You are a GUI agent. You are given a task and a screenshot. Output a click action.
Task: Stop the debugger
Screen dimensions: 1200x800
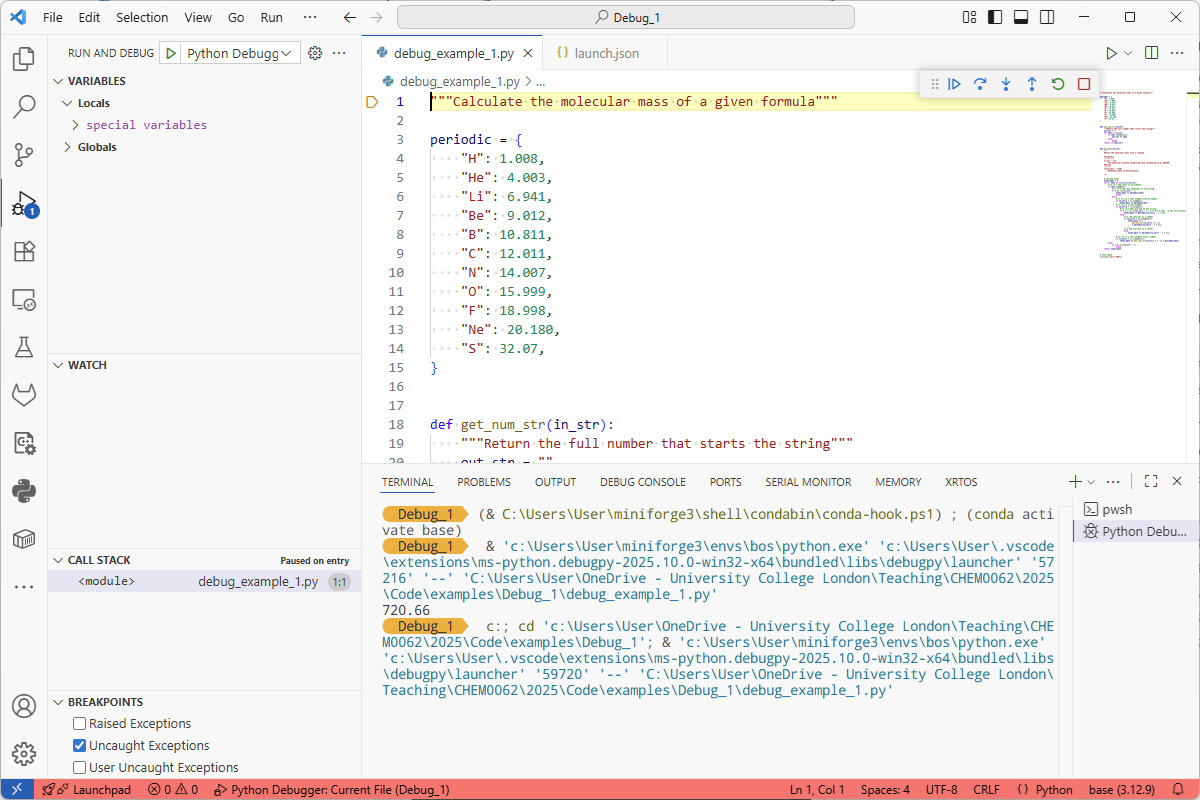[x=1084, y=84]
